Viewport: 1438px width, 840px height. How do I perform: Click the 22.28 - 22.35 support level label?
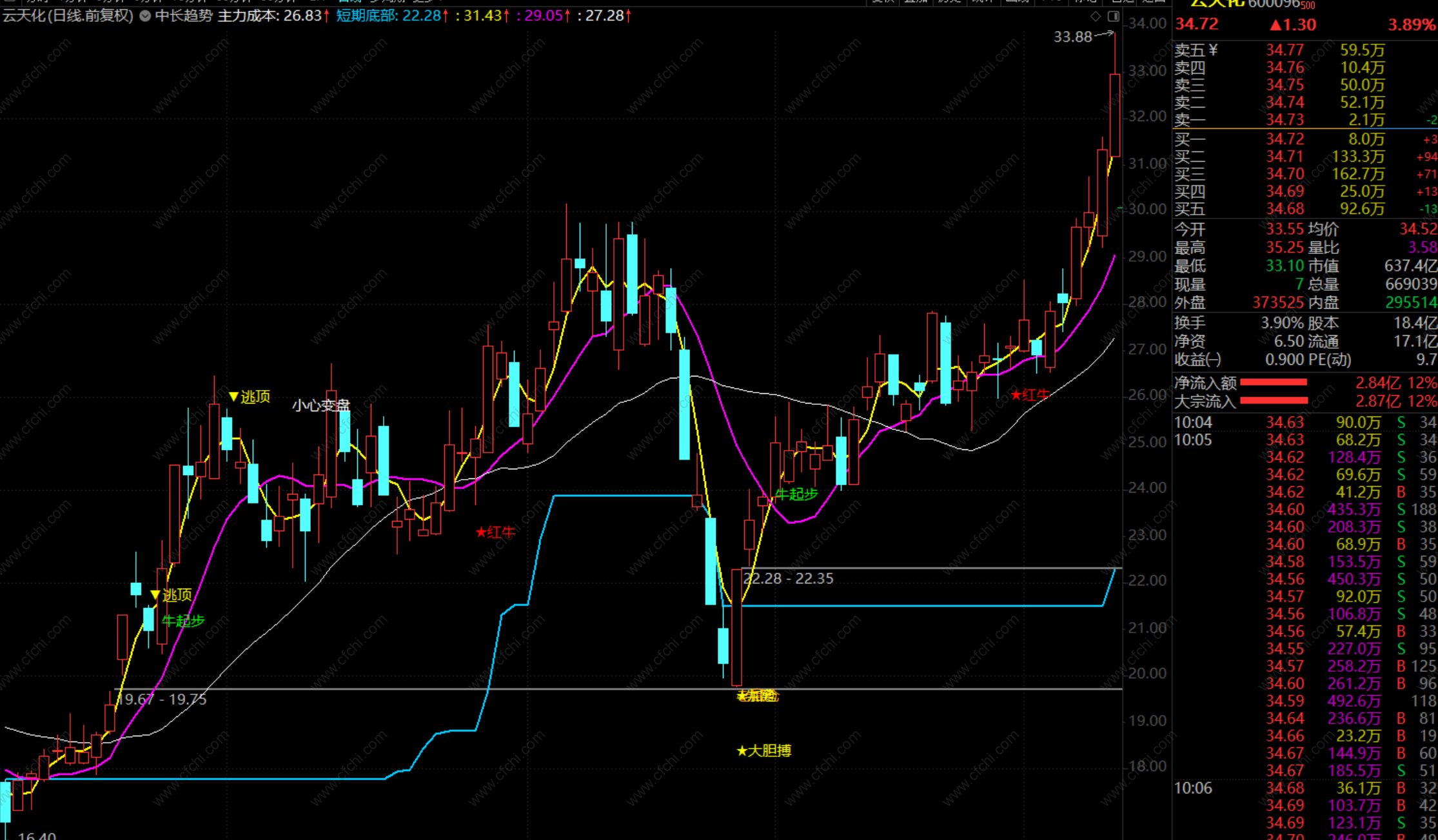(788, 579)
